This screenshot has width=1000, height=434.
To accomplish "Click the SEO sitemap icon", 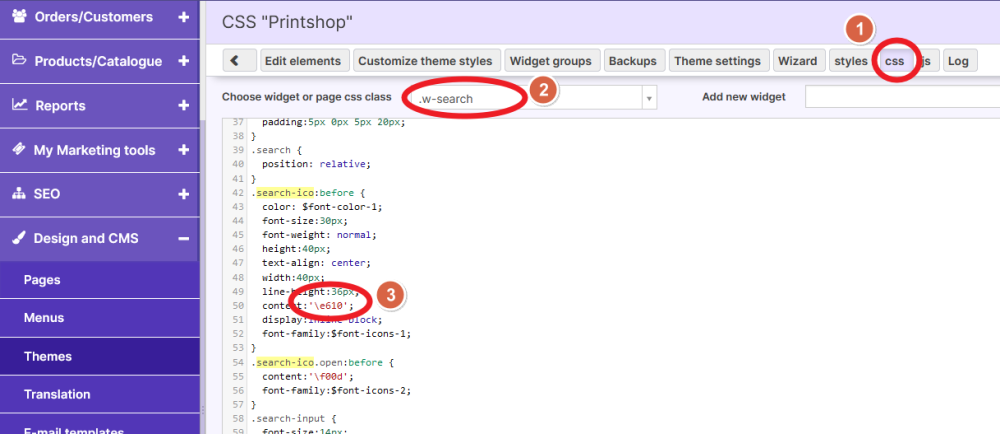I will coord(19,194).
